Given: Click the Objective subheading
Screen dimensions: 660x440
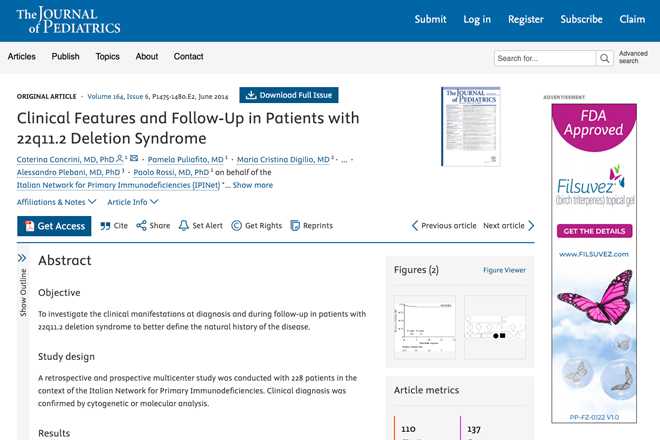Looking at the screenshot, I should [59, 293].
